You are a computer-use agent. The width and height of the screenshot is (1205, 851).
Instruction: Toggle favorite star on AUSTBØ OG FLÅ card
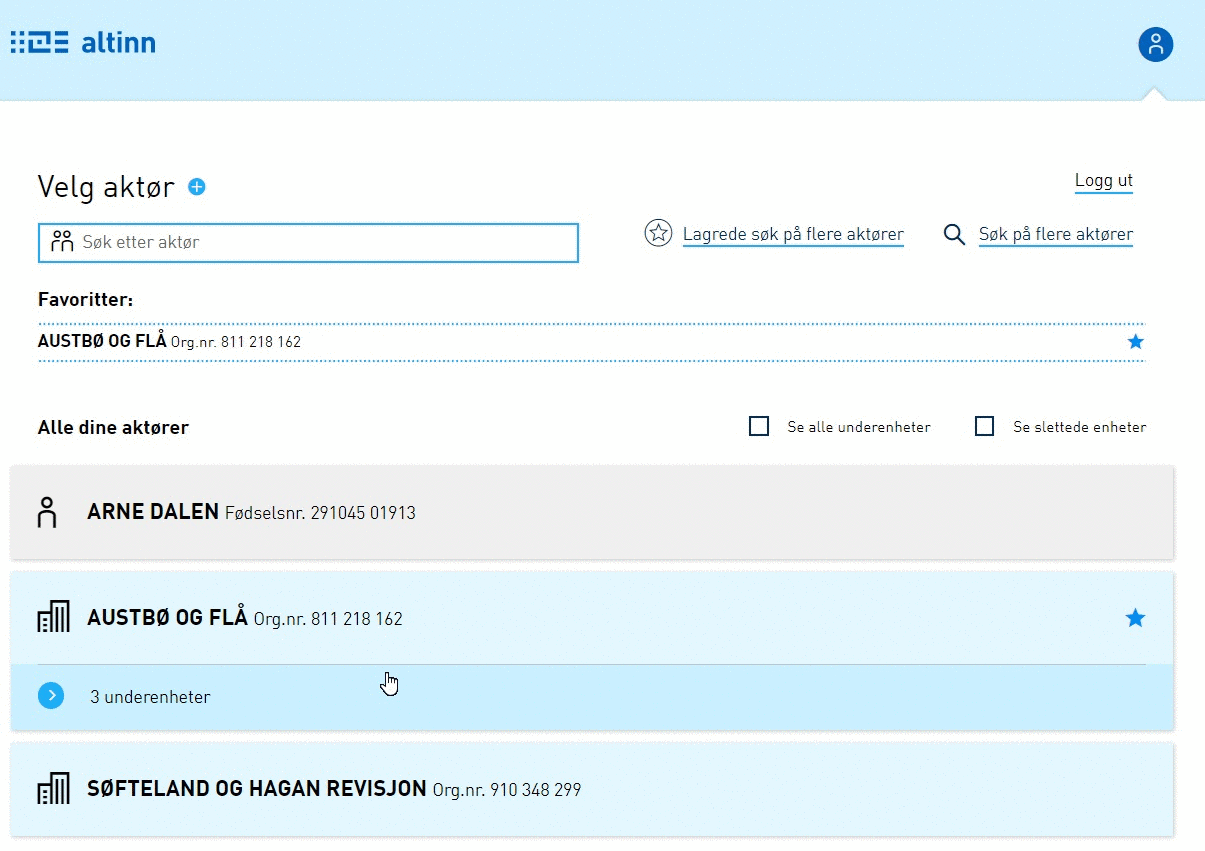click(x=1135, y=619)
